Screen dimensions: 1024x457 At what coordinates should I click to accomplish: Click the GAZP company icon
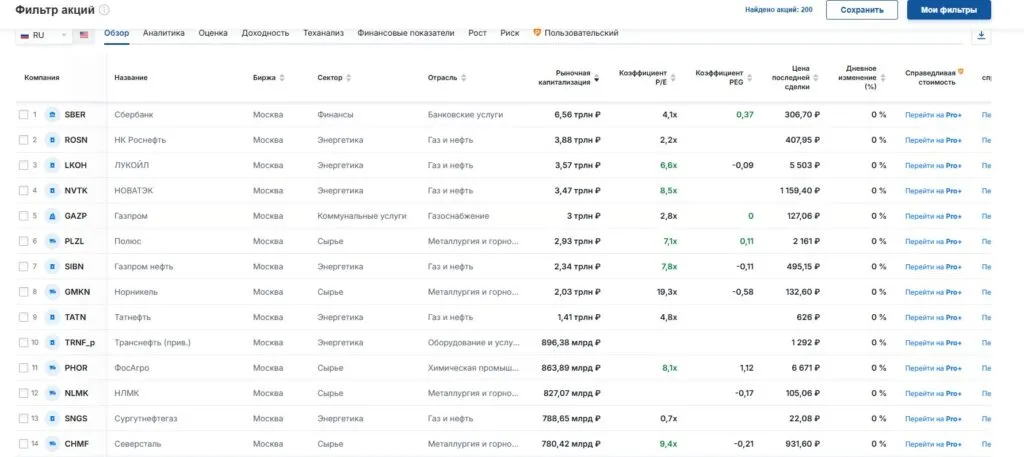(x=51, y=216)
